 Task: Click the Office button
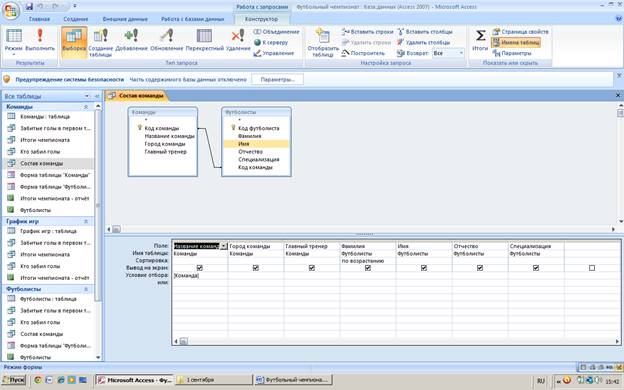11,11
